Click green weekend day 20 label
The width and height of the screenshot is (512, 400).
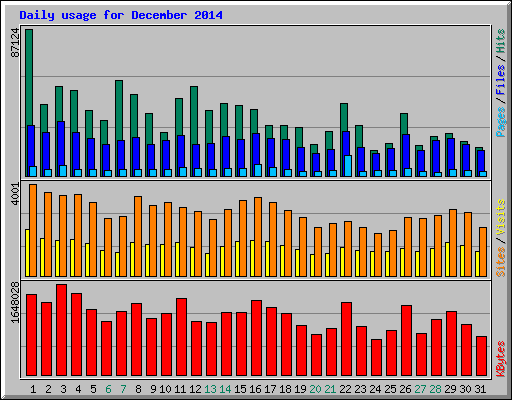315,389
